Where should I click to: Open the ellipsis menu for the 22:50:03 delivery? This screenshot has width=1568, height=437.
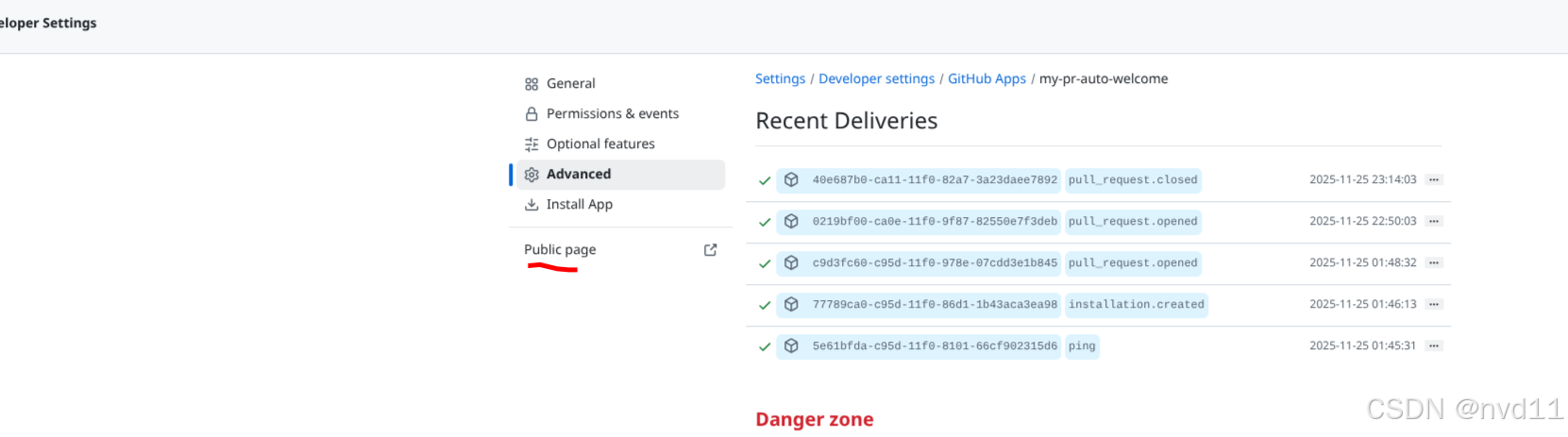pyautogui.click(x=1434, y=221)
